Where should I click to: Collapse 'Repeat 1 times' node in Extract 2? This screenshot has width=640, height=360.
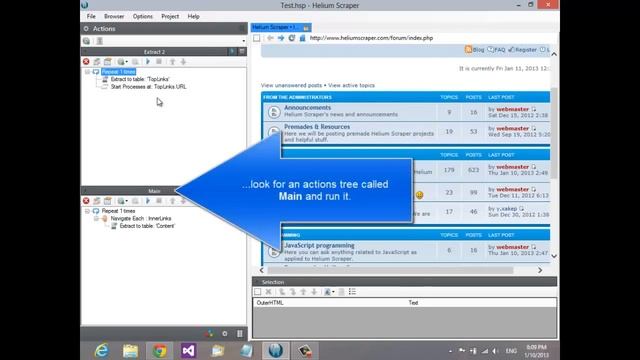pos(87,72)
